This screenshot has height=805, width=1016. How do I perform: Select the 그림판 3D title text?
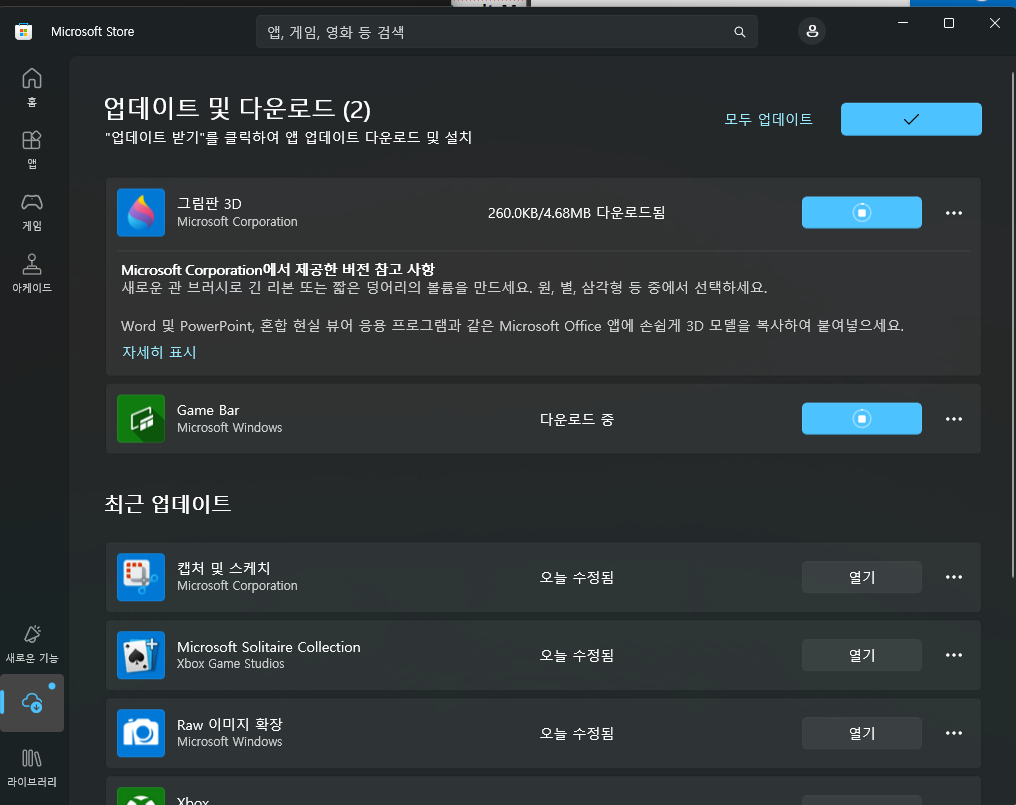coord(209,204)
